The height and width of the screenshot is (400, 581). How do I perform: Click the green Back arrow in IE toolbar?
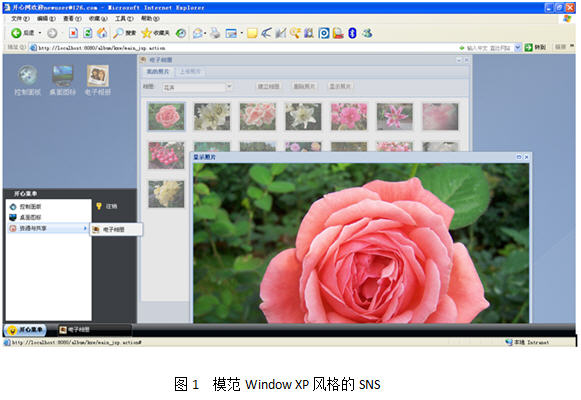pos(16,33)
